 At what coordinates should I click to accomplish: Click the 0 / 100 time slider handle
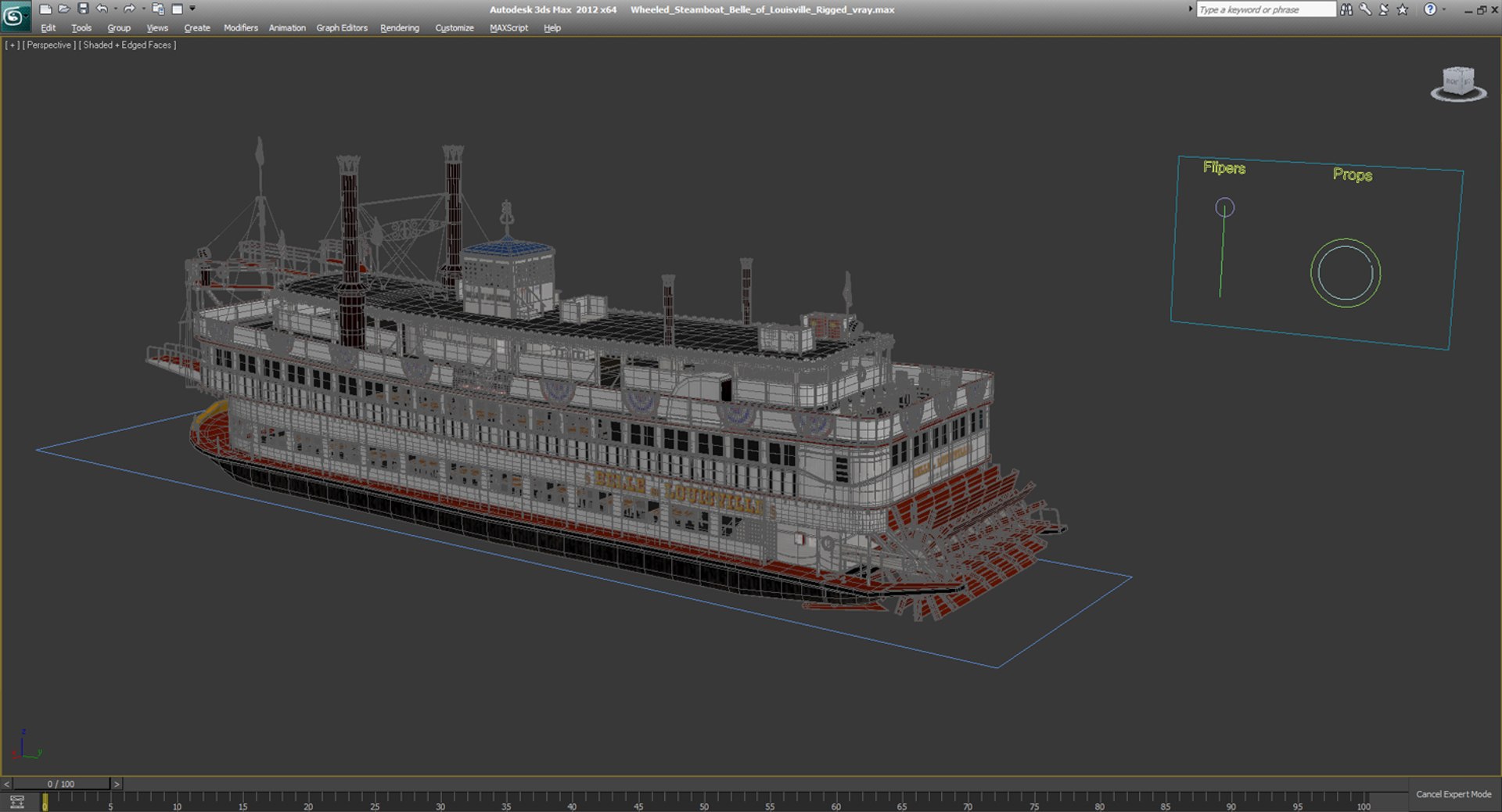(61, 784)
